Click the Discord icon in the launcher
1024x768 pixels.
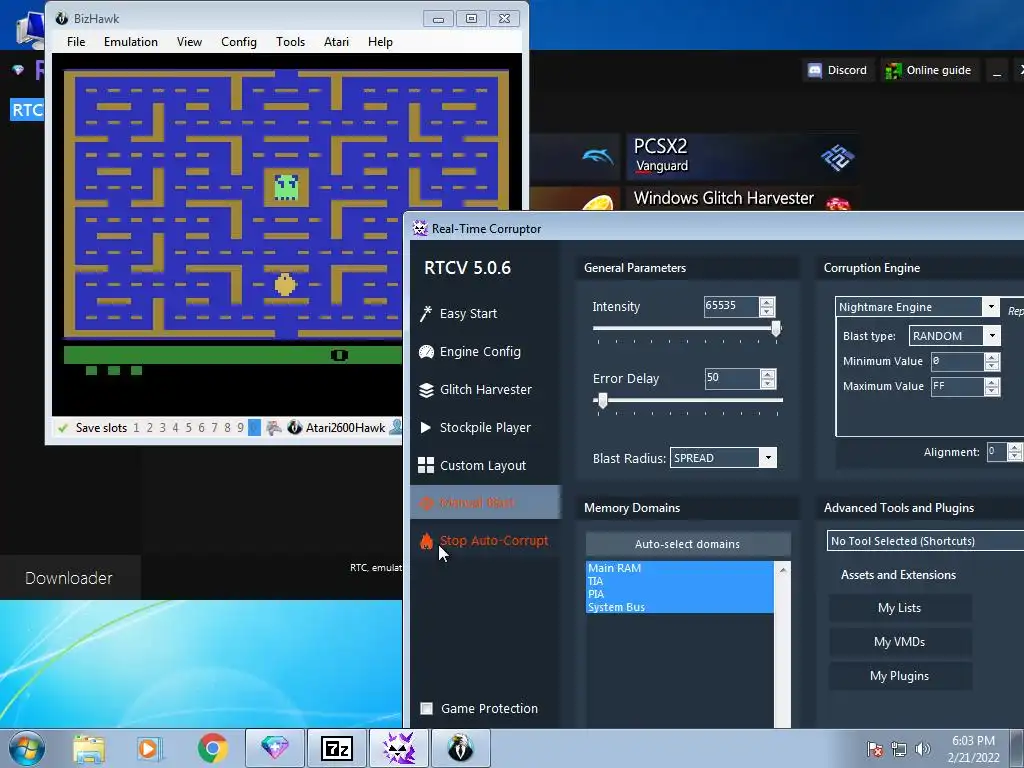point(814,70)
